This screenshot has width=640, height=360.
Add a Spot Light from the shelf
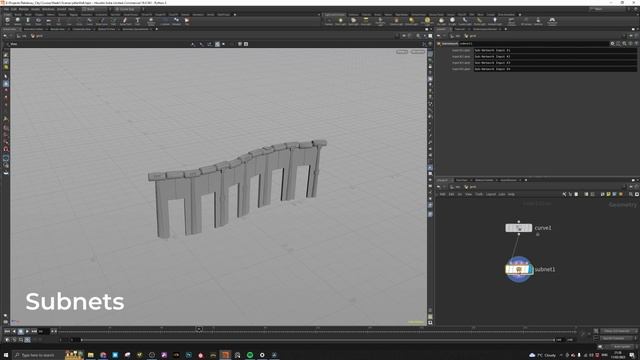(x=353, y=21)
